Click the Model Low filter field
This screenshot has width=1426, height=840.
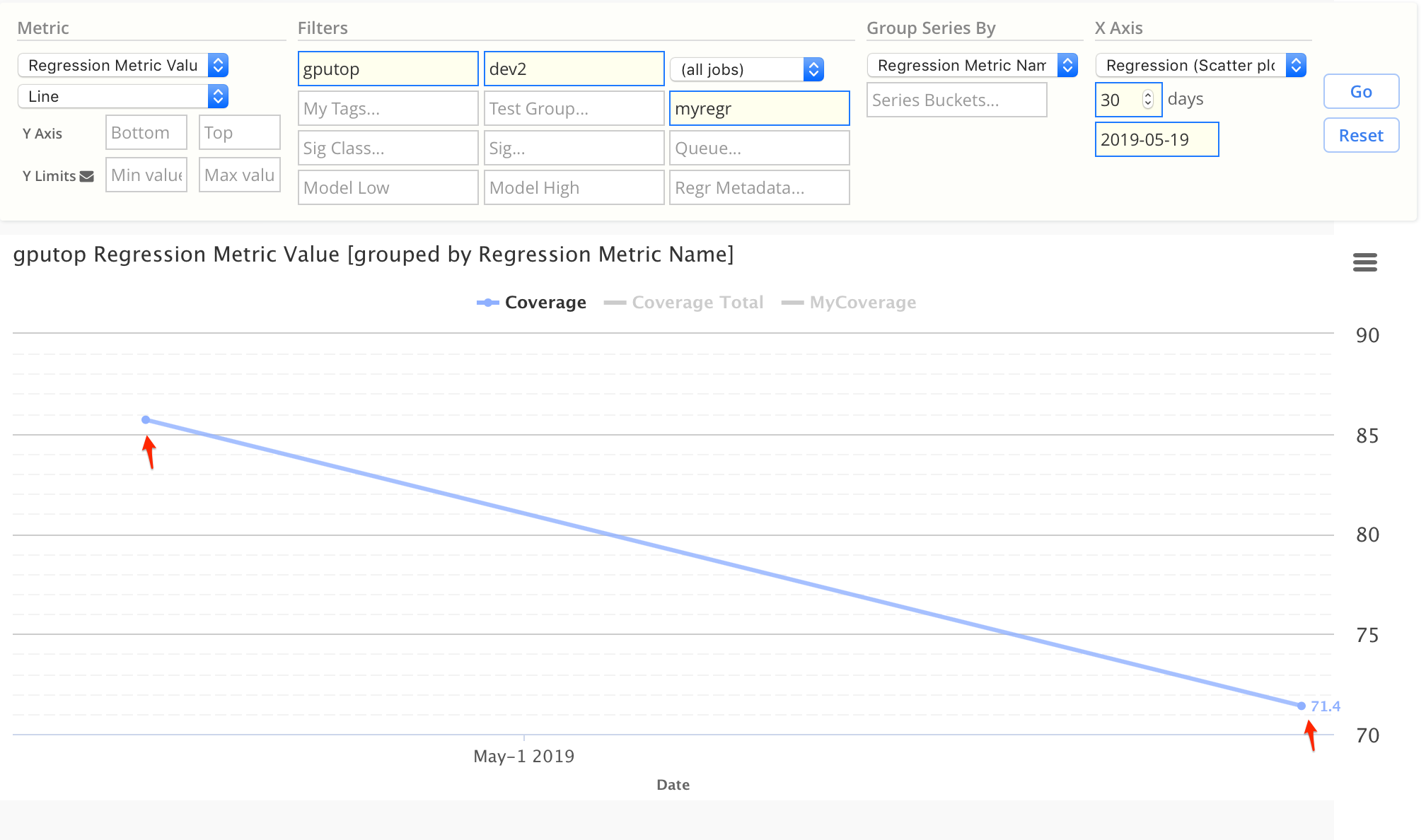(388, 187)
